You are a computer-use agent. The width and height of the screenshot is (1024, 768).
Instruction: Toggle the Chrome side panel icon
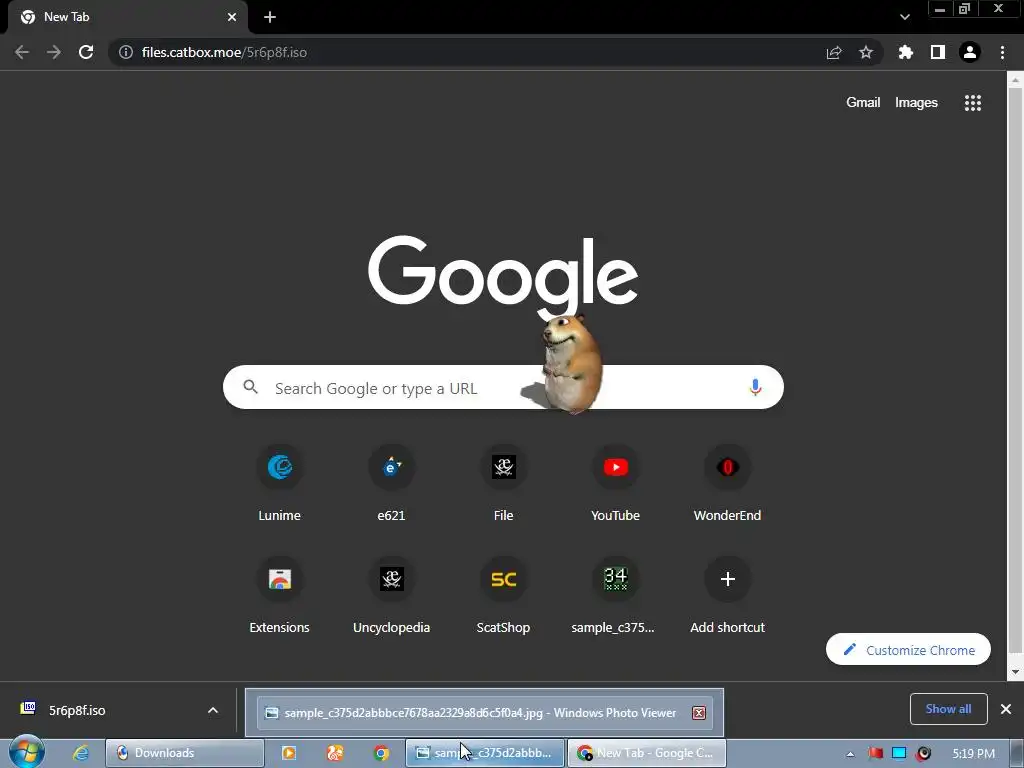pos(938,52)
